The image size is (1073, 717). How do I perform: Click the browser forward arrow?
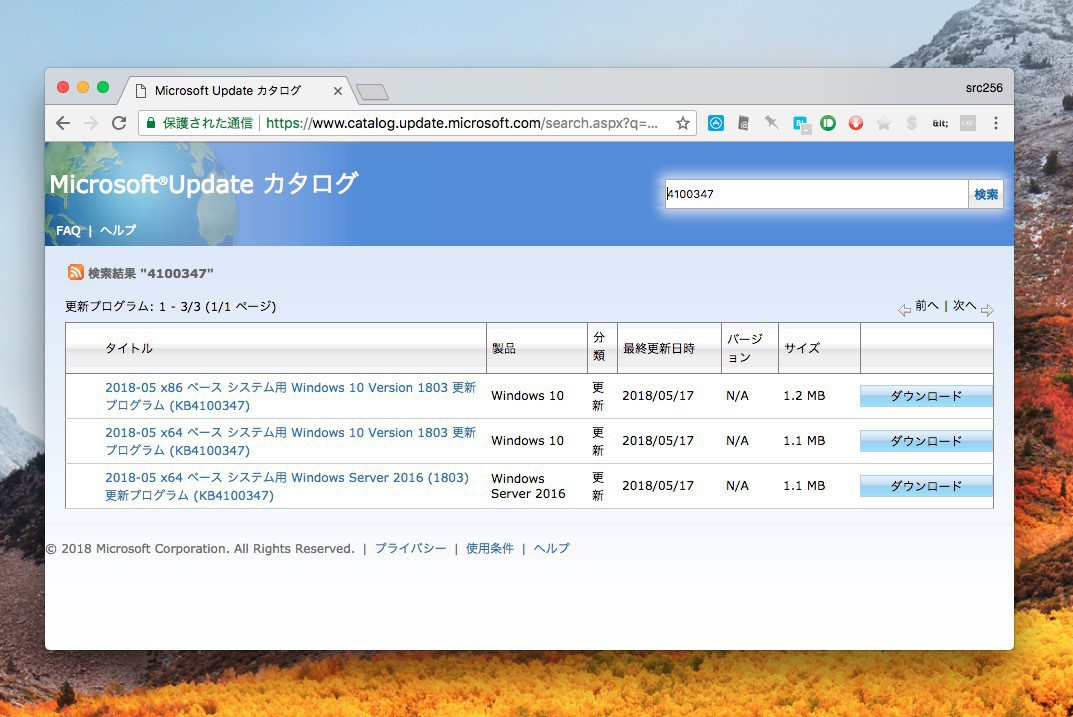(91, 123)
